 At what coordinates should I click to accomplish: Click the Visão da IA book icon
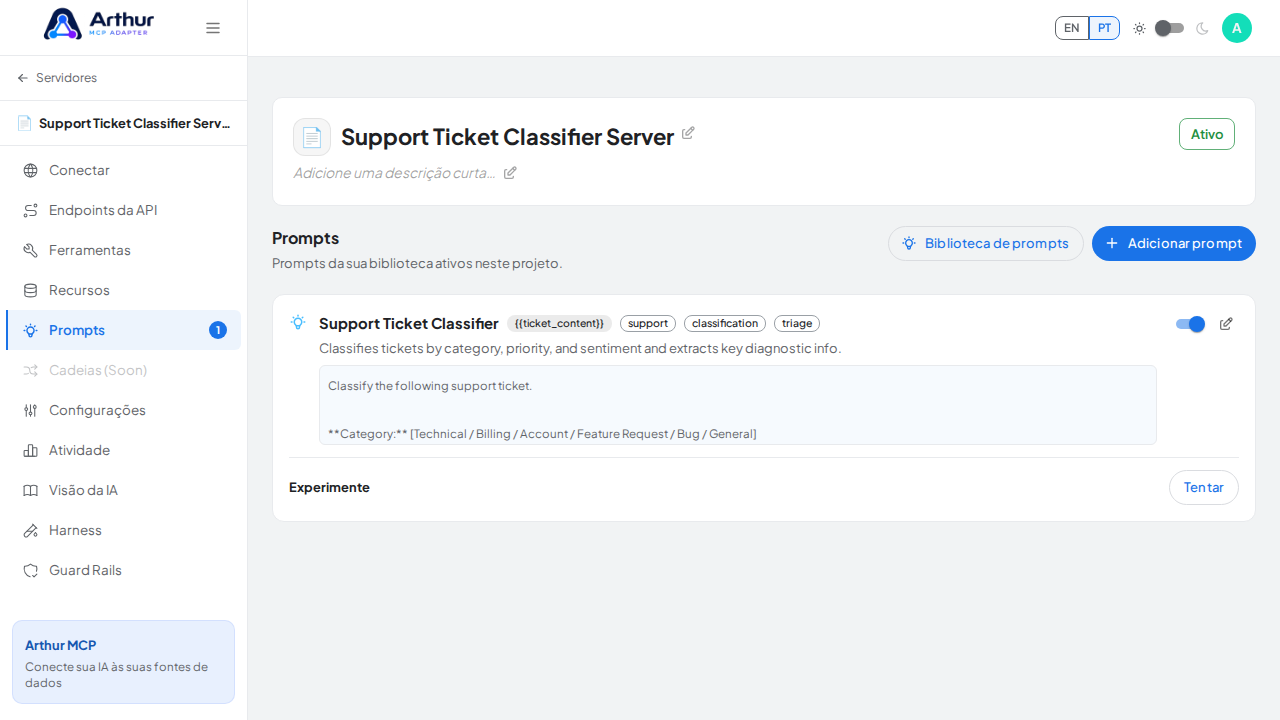pos(31,490)
